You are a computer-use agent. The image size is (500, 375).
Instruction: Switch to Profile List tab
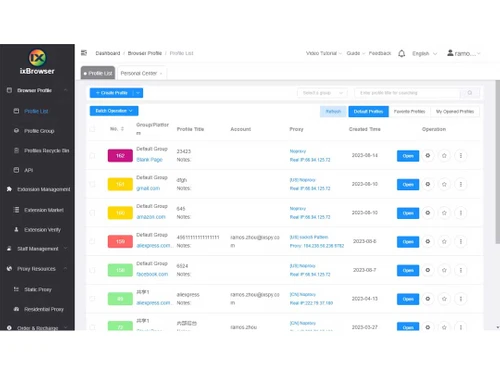tap(98, 73)
